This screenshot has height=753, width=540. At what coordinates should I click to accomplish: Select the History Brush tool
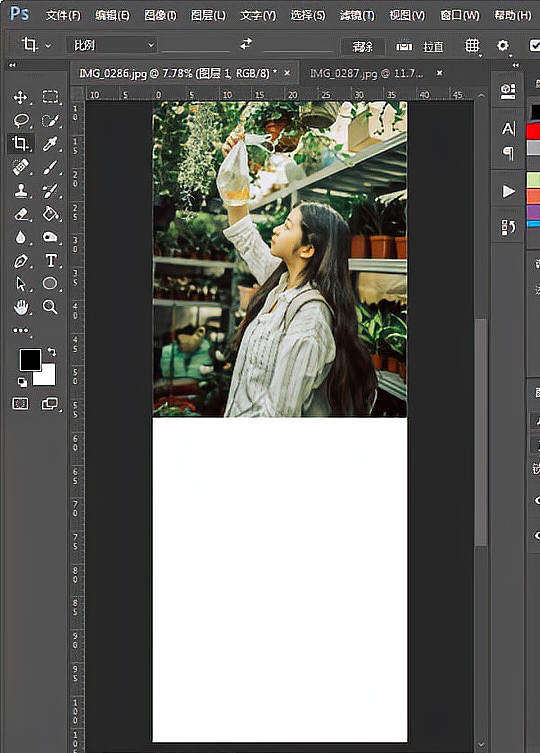(50, 190)
